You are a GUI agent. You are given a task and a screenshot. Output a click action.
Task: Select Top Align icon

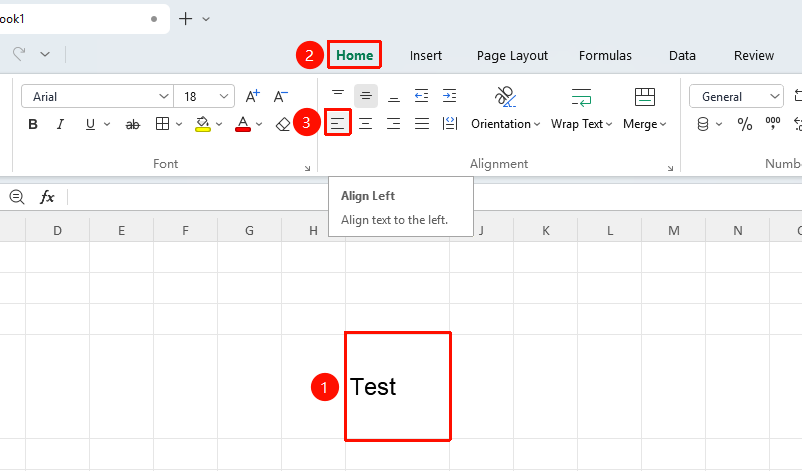pyautogui.click(x=338, y=96)
